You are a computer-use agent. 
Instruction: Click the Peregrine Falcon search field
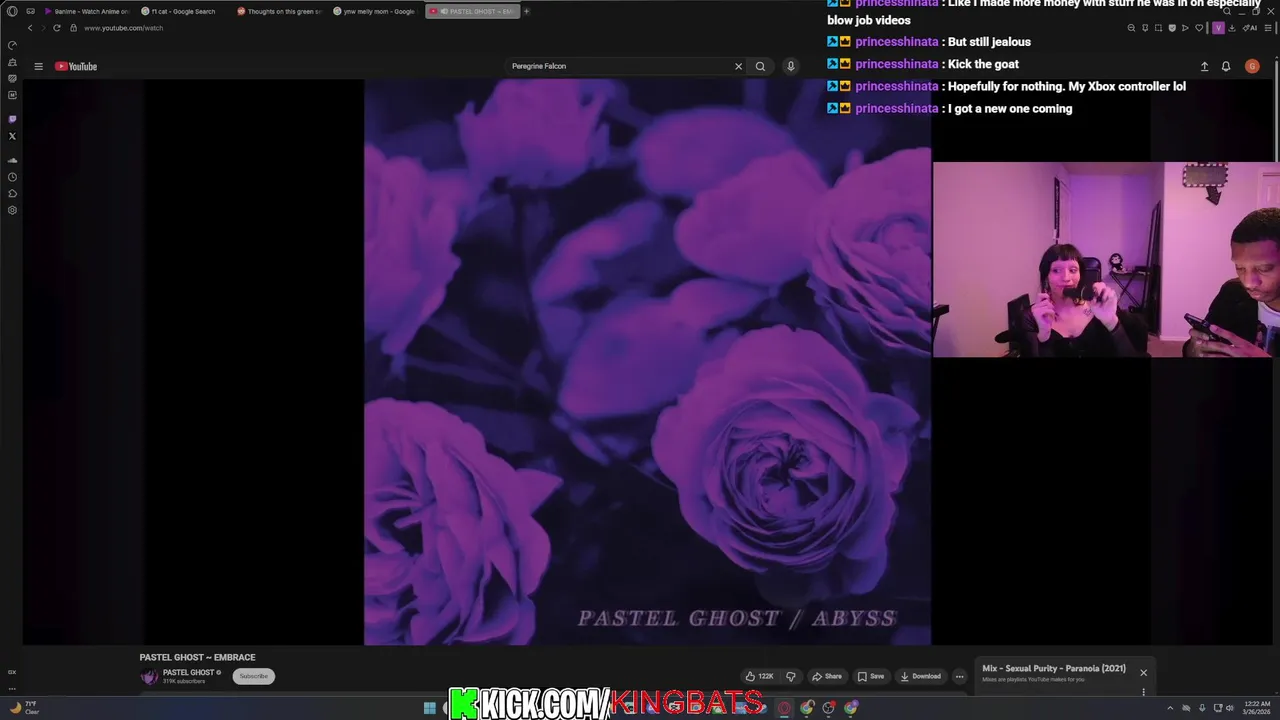(x=620, y=66)
